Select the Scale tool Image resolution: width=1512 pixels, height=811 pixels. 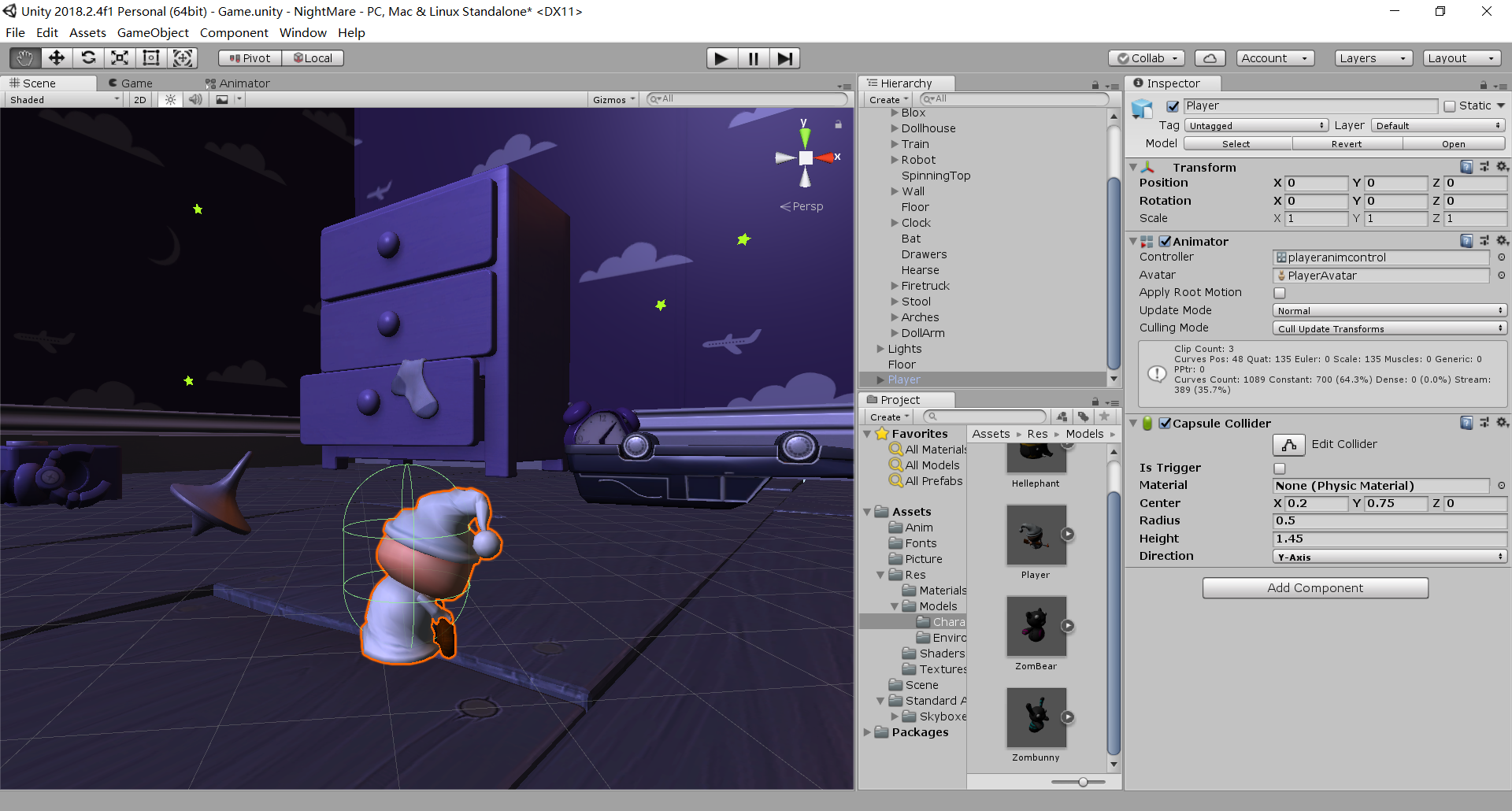pos(120,57)
